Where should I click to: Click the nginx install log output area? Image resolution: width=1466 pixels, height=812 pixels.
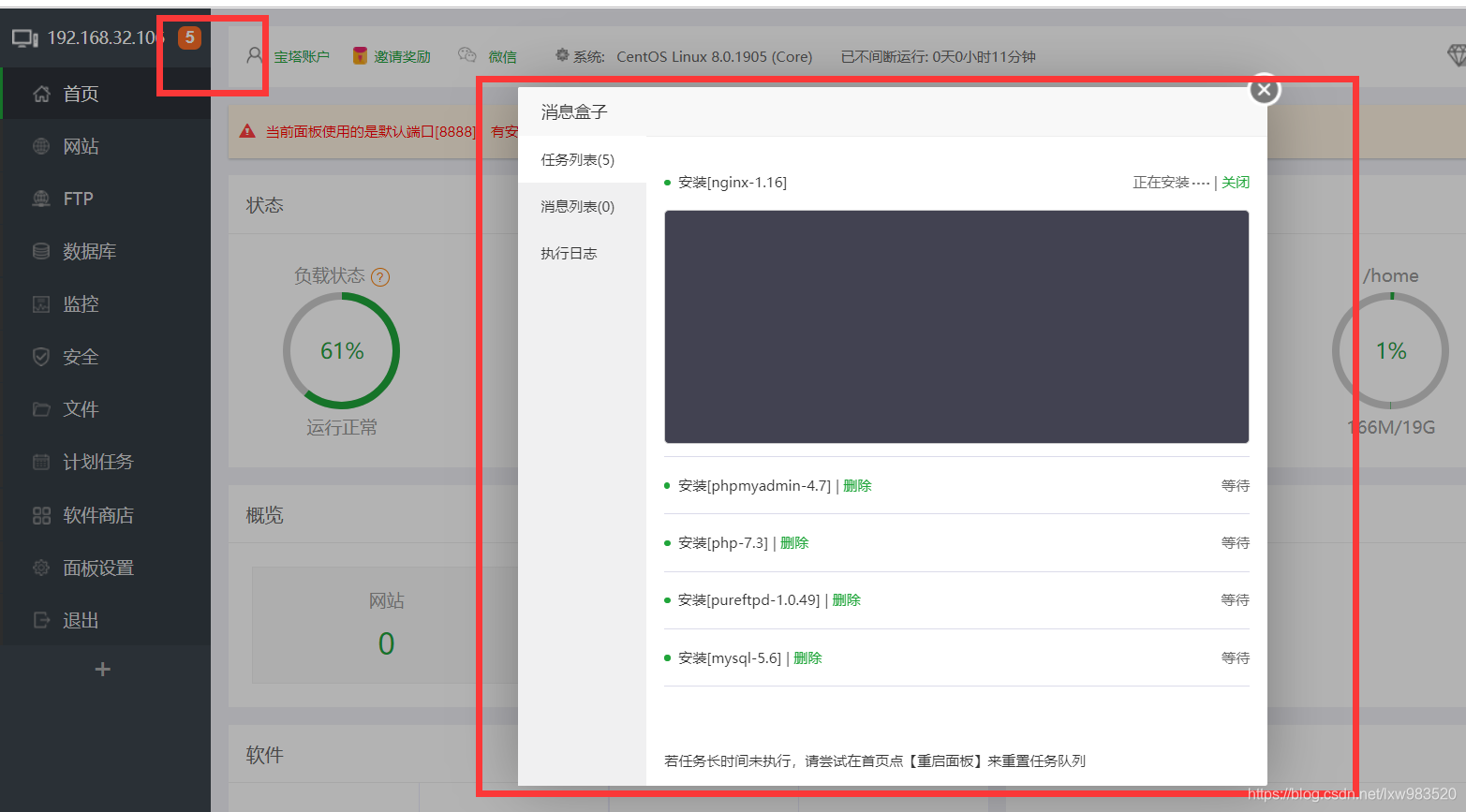click(956, 327)
